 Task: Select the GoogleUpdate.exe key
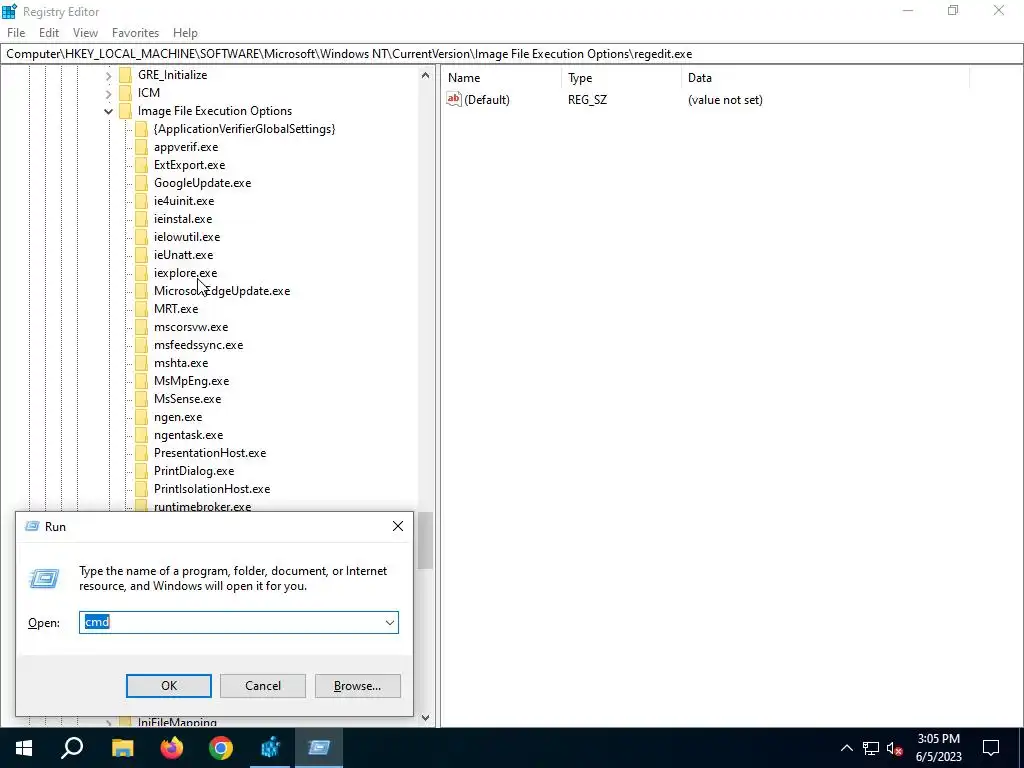click(x=202, y=183)
